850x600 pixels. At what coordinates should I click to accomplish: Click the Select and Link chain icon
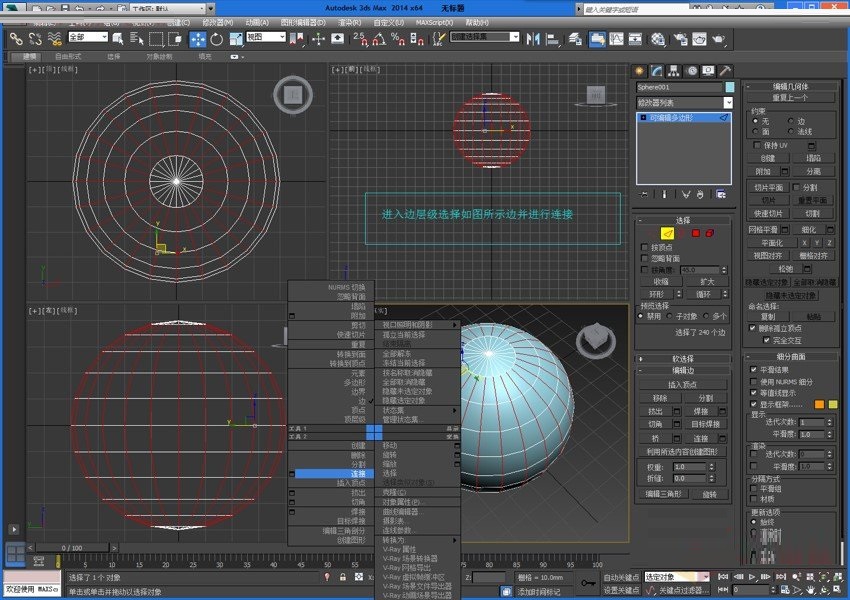(16, 39)
